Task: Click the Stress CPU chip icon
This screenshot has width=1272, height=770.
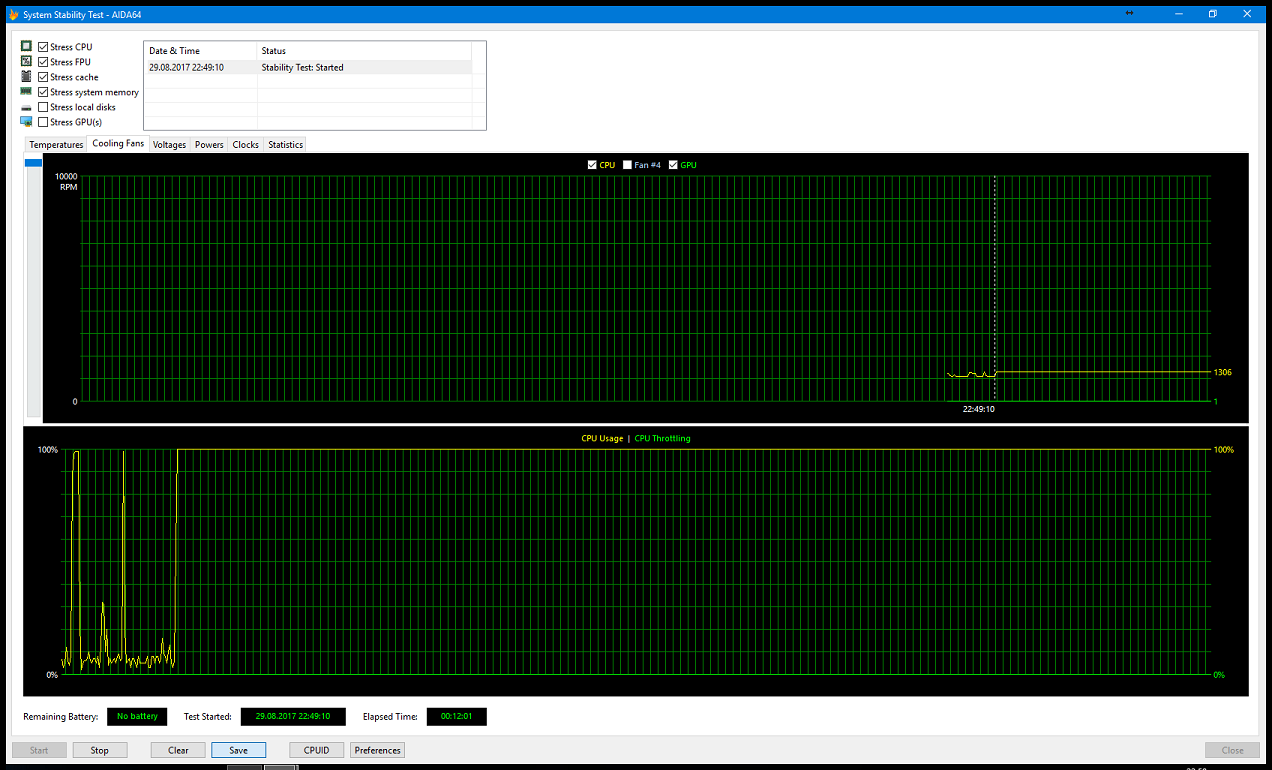Action: point(26,47)
